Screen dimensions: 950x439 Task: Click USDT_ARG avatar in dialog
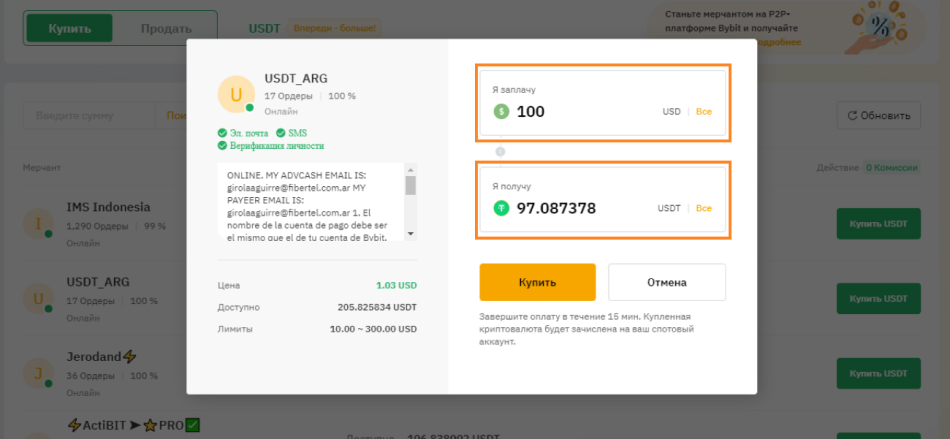(236, 94)
